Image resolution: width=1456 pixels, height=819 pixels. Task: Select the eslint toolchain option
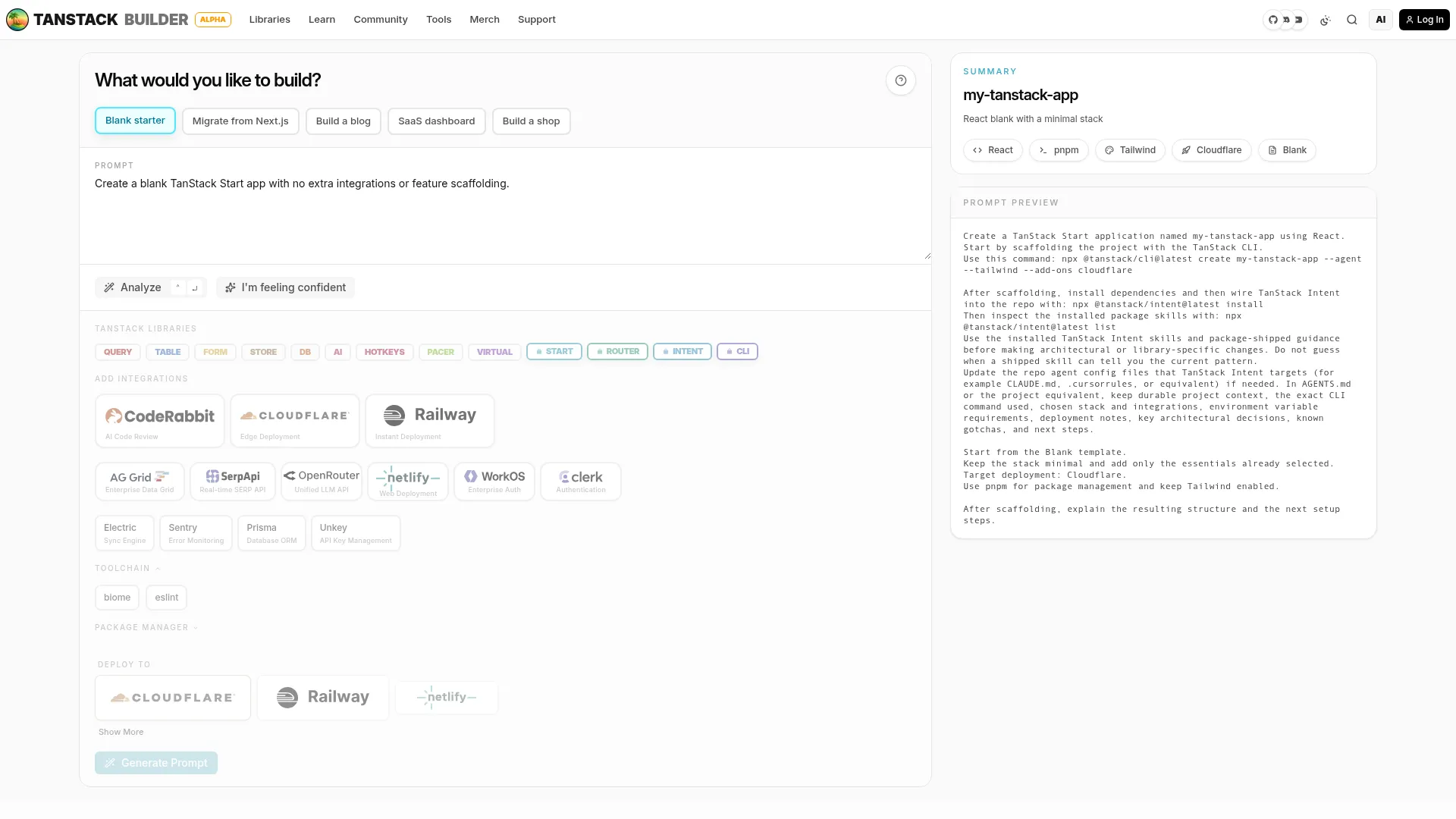click(x=167, y=598)
